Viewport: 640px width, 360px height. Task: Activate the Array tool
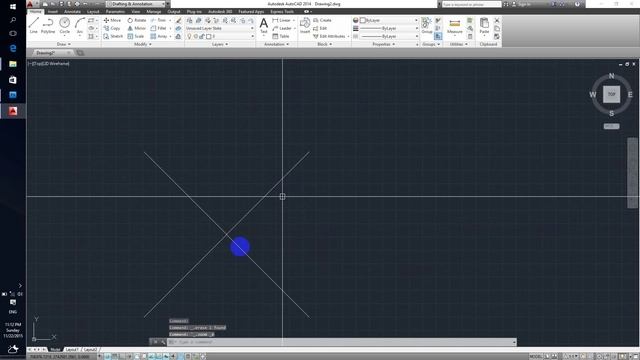158,36
